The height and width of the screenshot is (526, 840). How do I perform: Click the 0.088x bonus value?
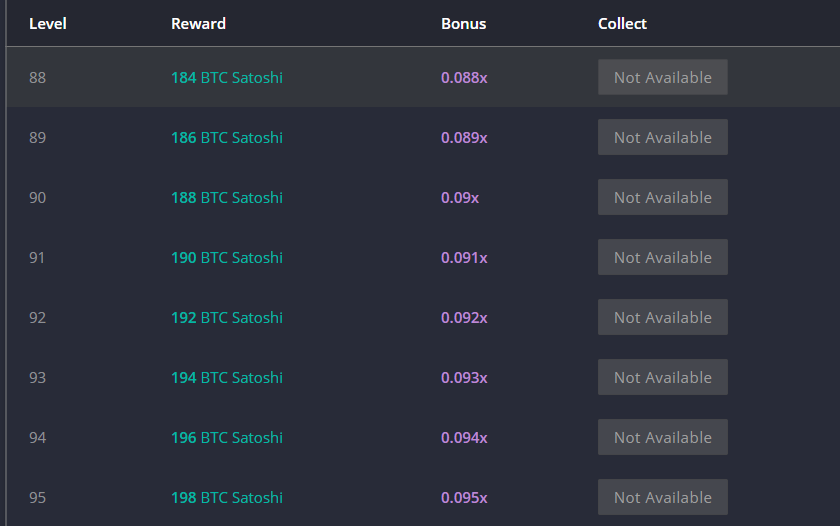click(464, 78)
